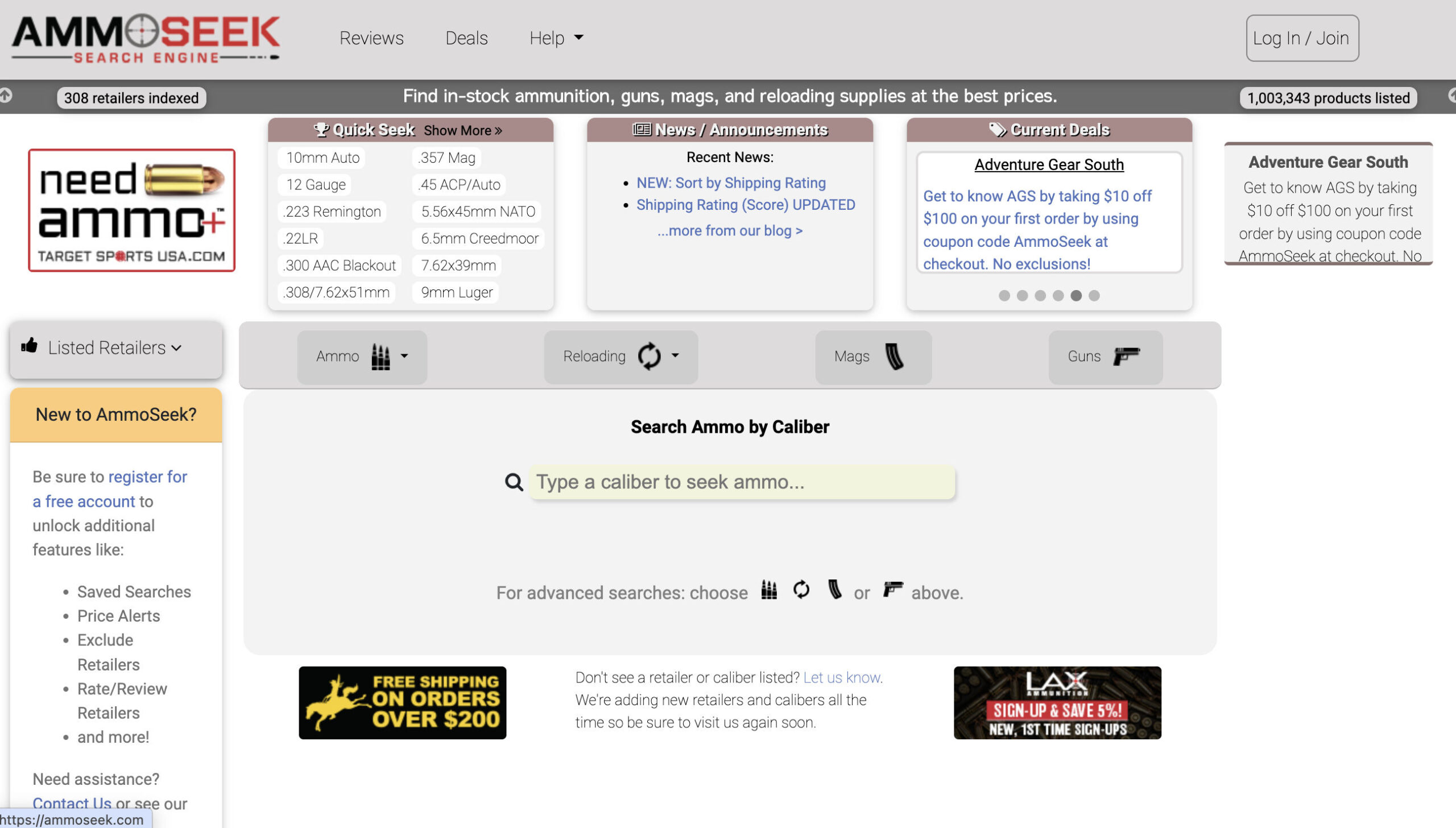Click the Adventure Gear South side card
This screenshot has height=828, width=1456.
pos(1328,204)
